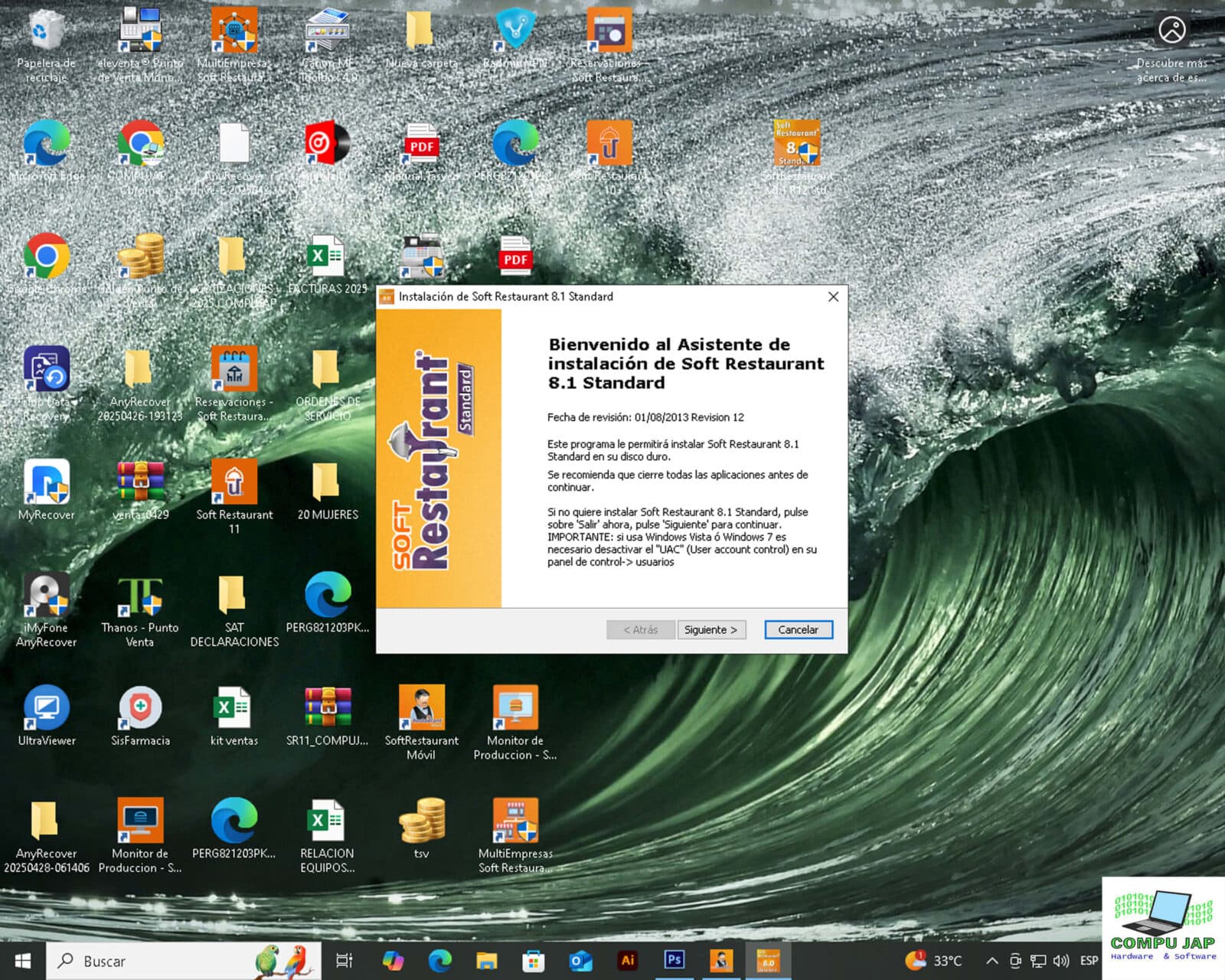Open the volume control in system tray
1225x980 pixels.
[x=1061, y=961]
